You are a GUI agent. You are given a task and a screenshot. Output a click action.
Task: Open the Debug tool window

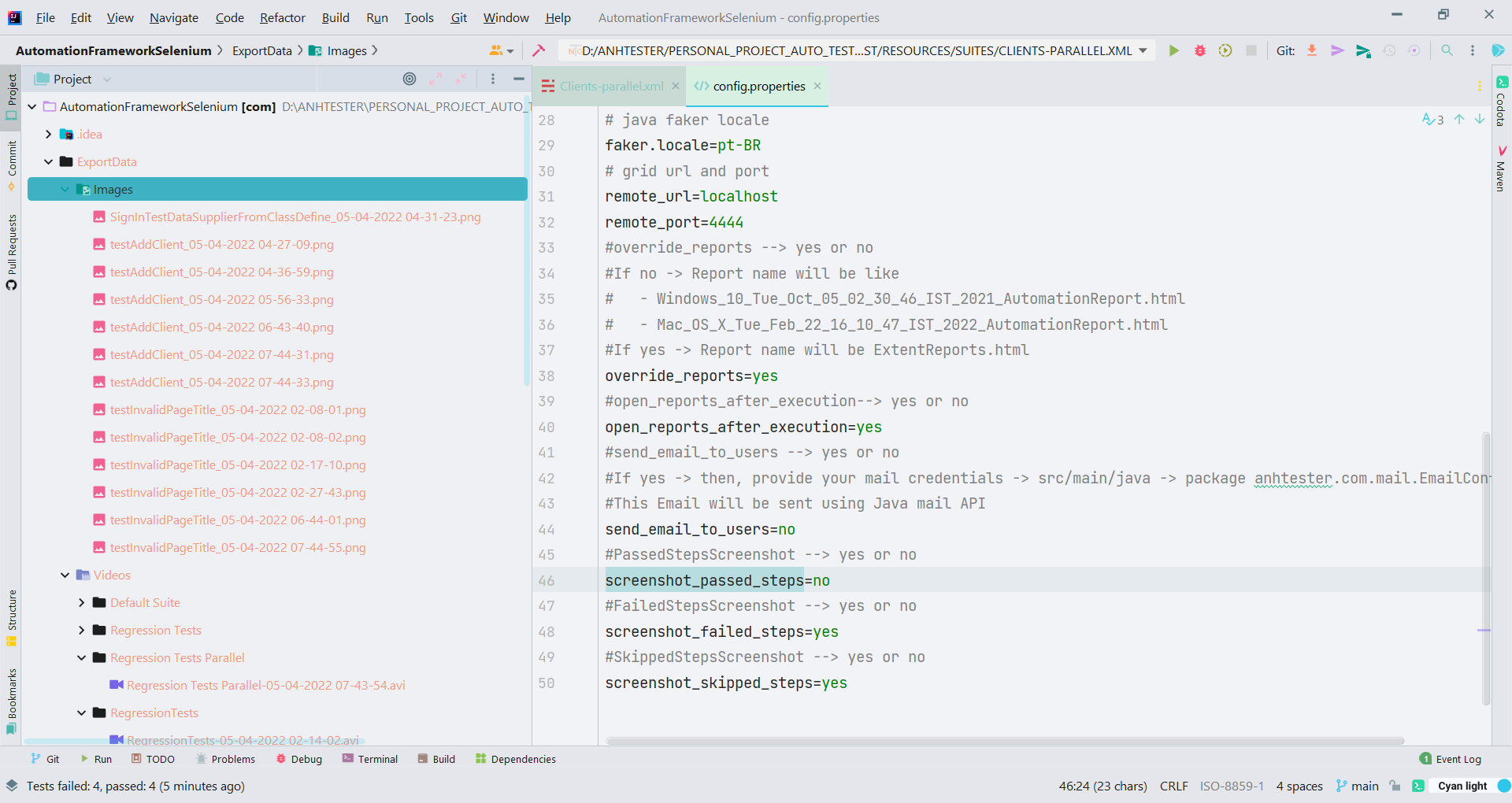[299, 759]
